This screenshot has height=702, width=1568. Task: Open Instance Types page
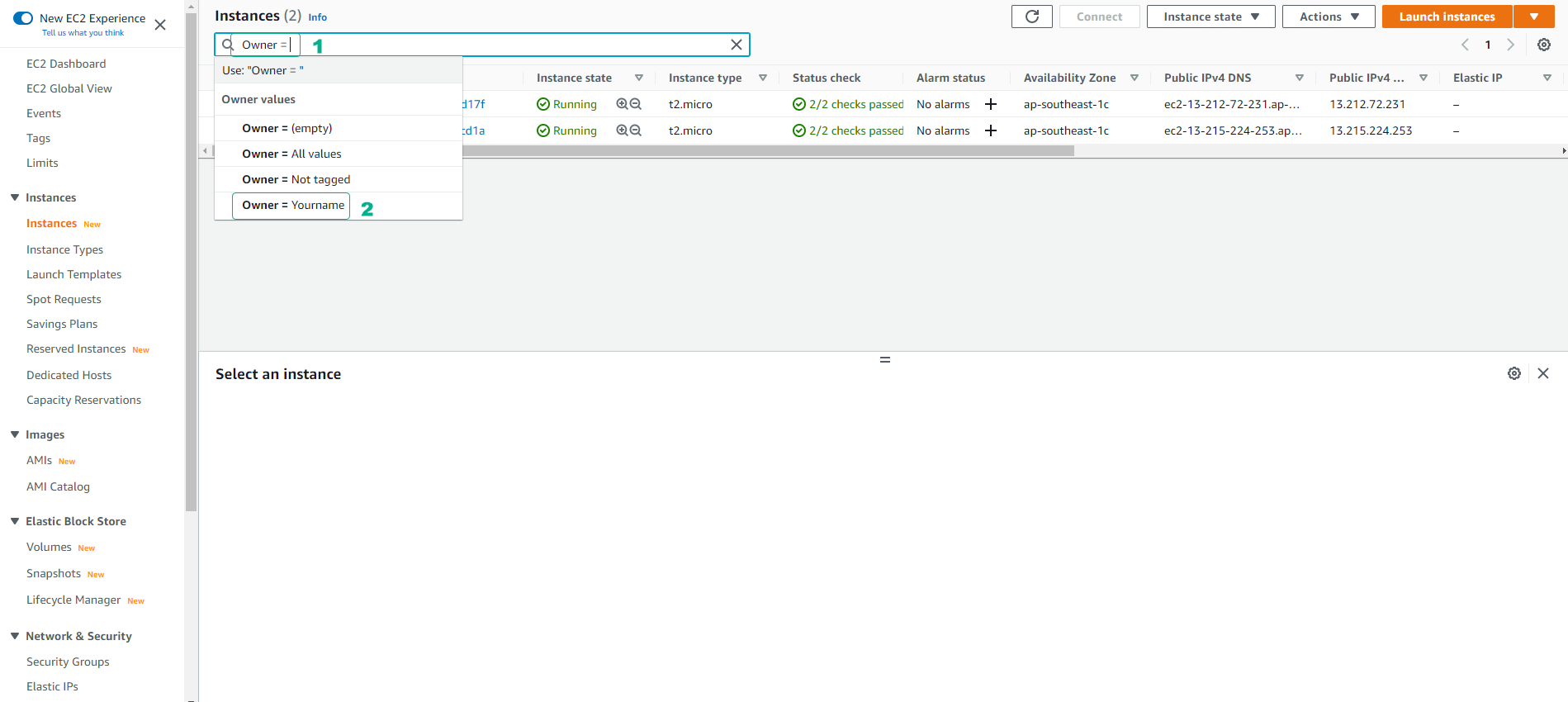pos(65,249)
